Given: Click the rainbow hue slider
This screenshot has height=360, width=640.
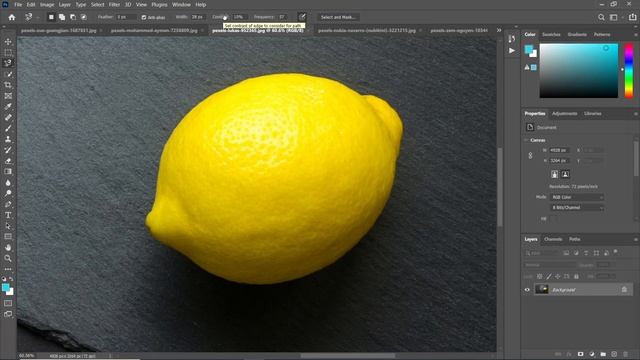Looking at the screenshot, I should (x=629, y=71).
